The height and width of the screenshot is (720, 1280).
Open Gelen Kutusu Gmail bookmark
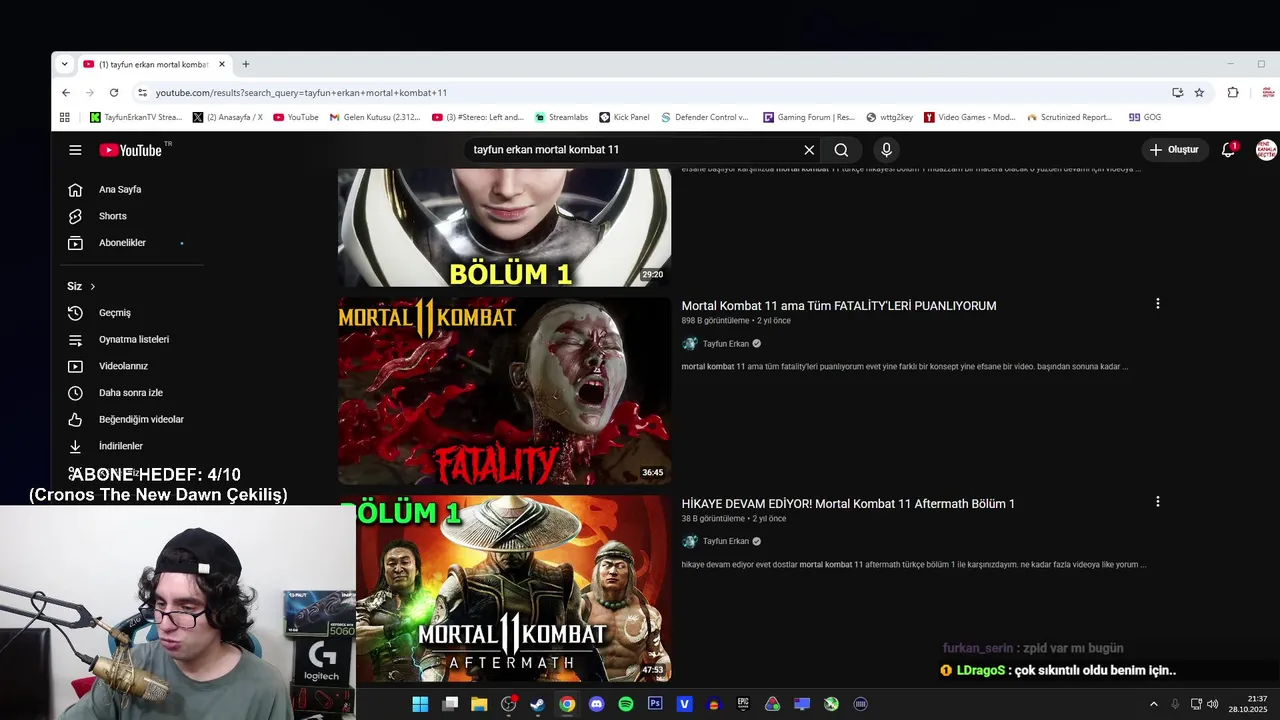[x=375, y=117]
